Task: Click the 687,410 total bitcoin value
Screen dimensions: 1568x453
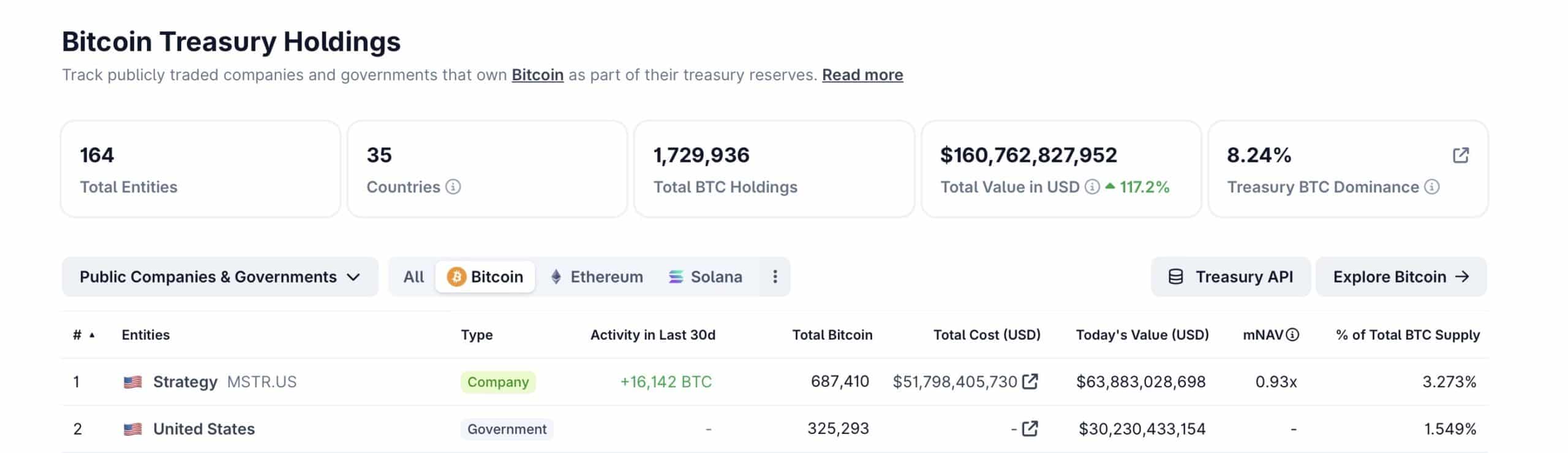Action: click(x=840, y=381)
